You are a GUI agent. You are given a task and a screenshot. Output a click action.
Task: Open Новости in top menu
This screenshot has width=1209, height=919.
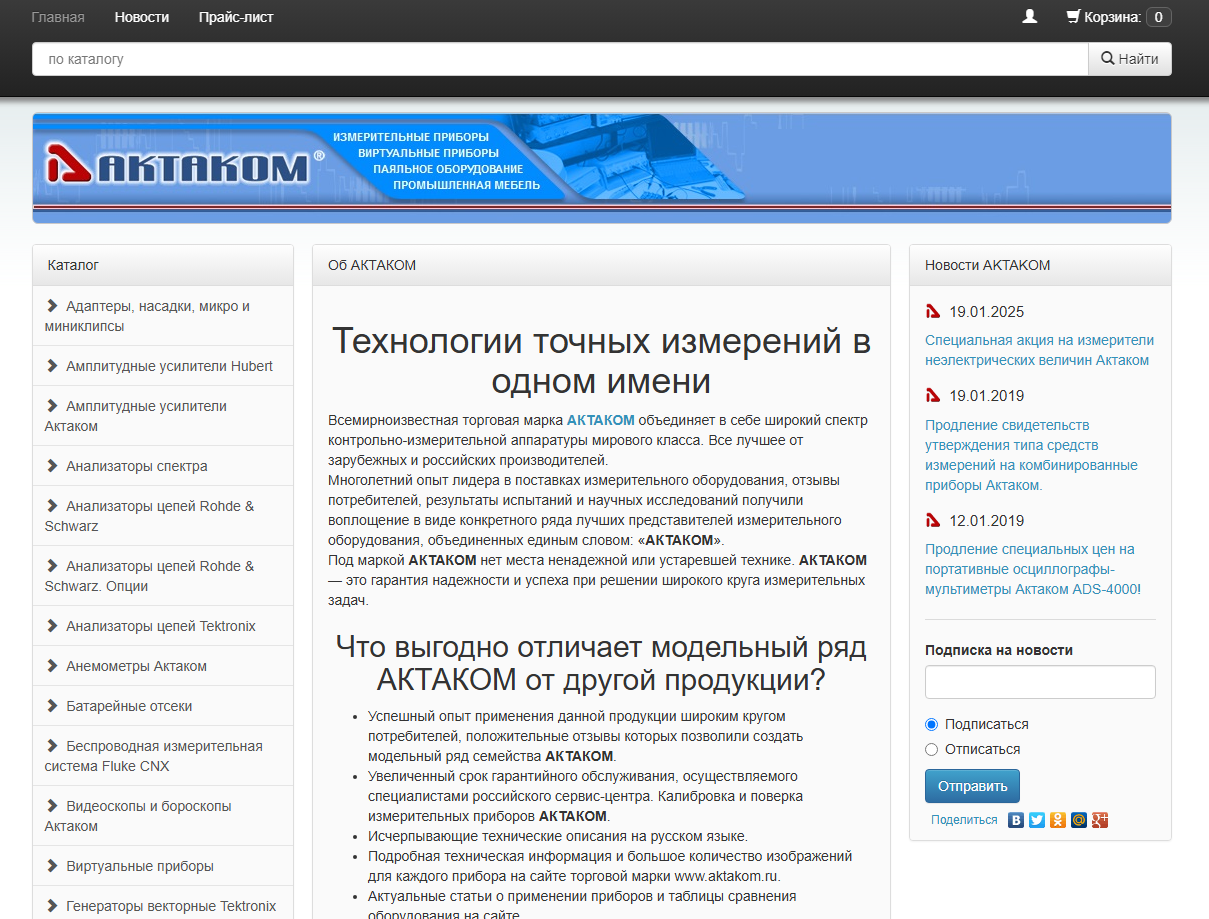tap(142, 17)
